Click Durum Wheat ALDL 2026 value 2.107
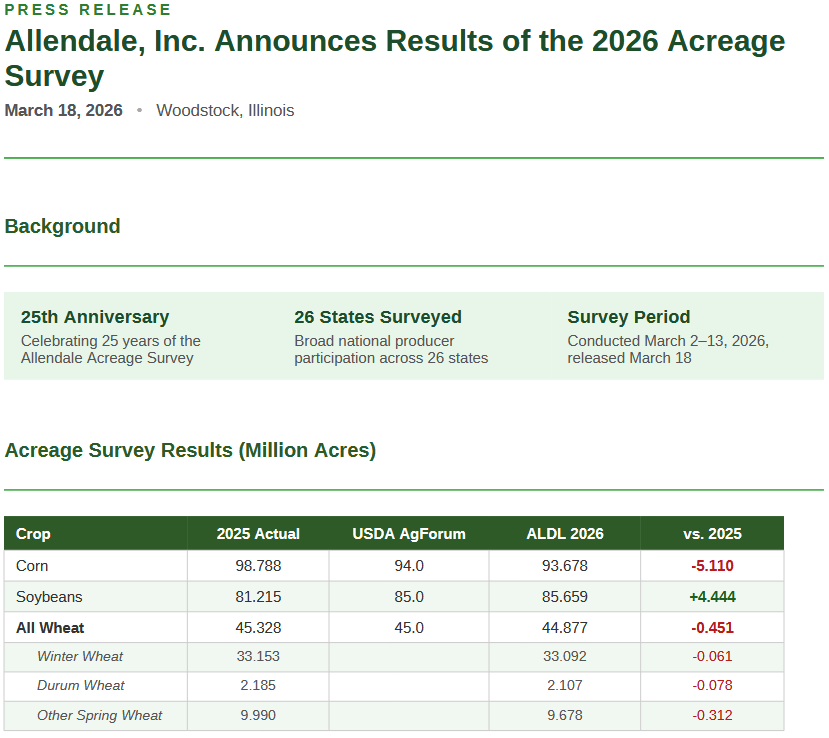 [x=565, y=685]
